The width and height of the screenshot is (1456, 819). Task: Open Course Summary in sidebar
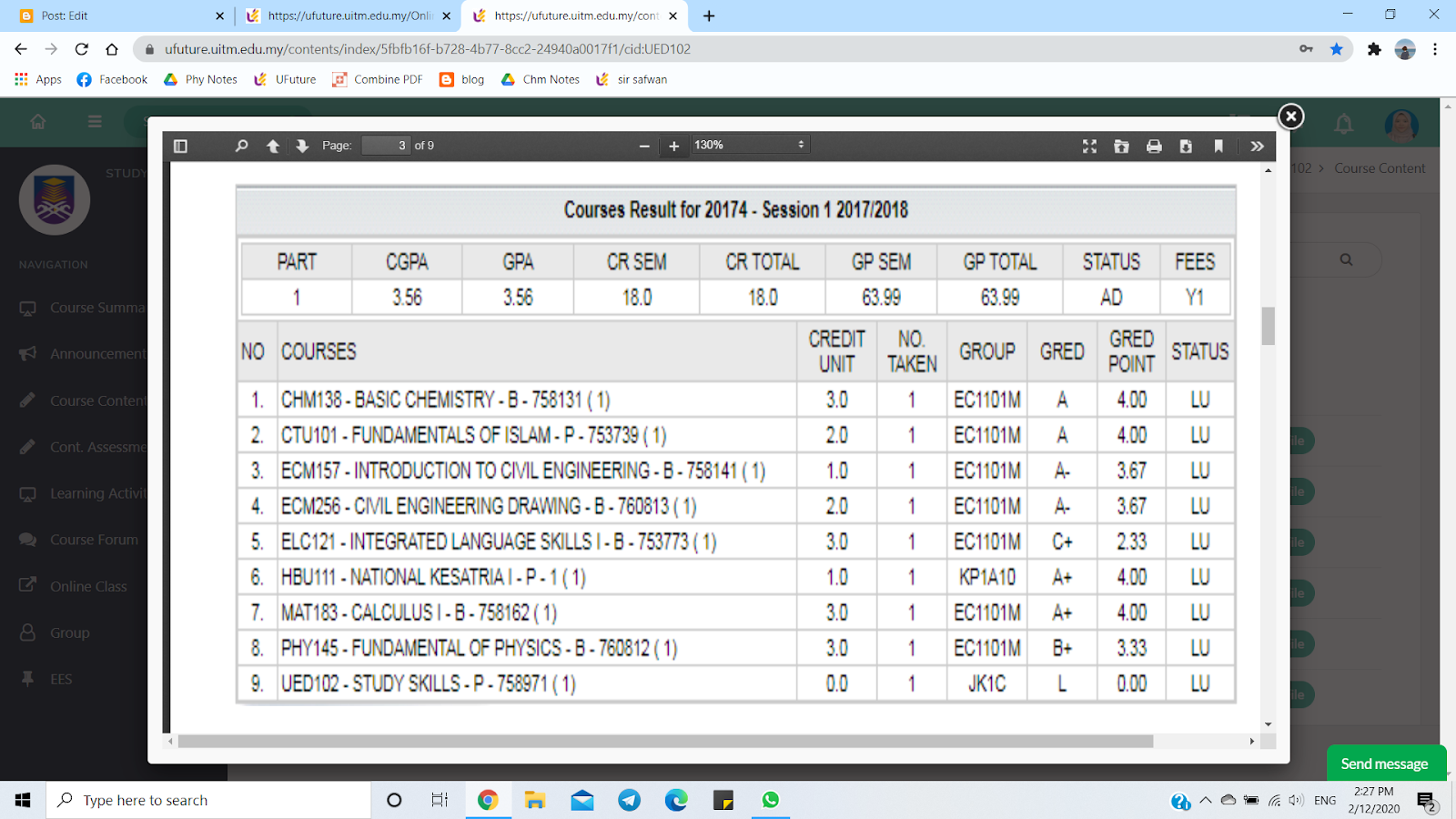(x=83, y=308)
